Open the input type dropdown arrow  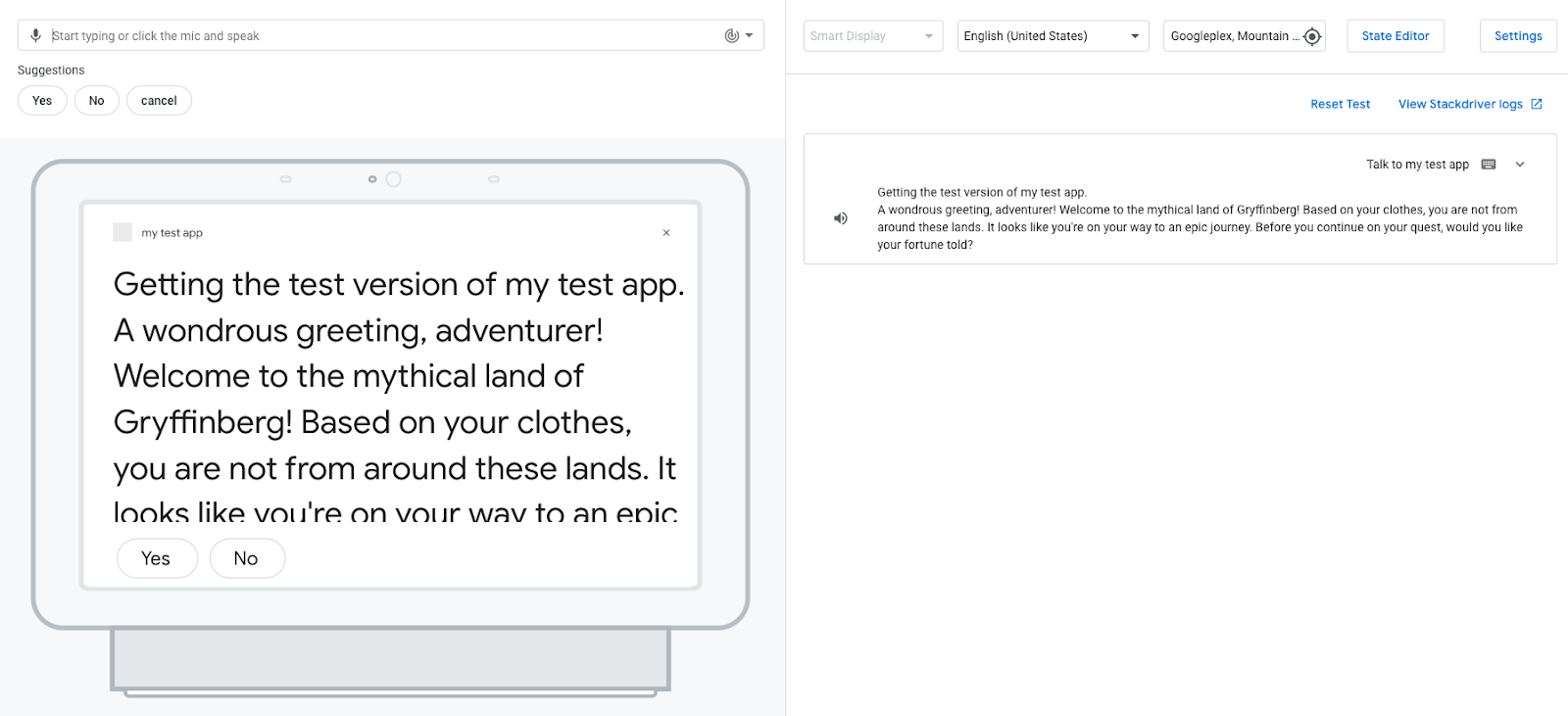coord(750,36)
